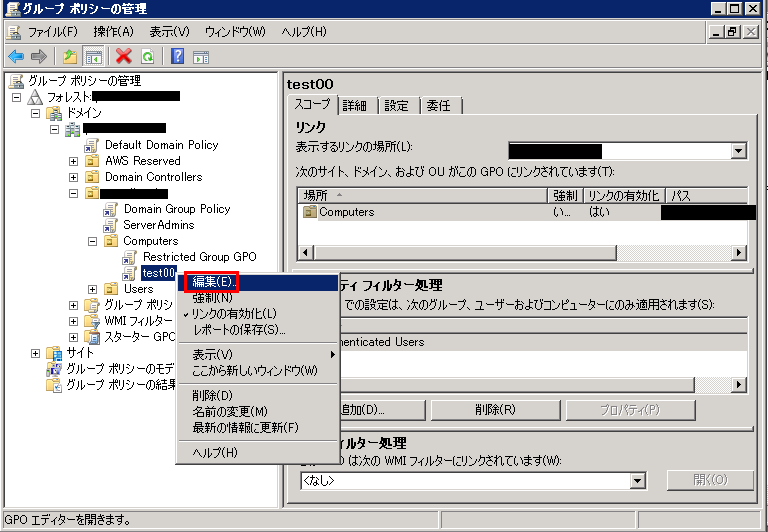Select the ServerAdmins GPO link icon
The image size is (768, 532).
click(110, 225)
